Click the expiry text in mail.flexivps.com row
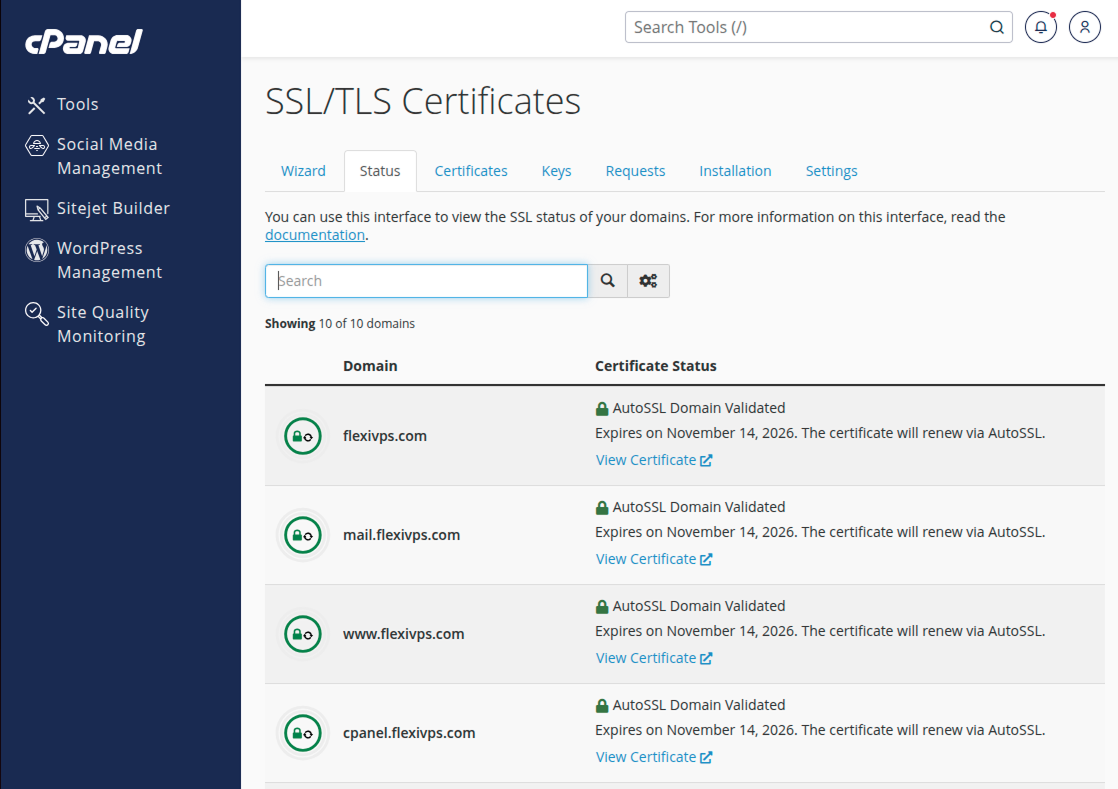The height and width of the screenshot is (789, 1118). tap(820, 532)
